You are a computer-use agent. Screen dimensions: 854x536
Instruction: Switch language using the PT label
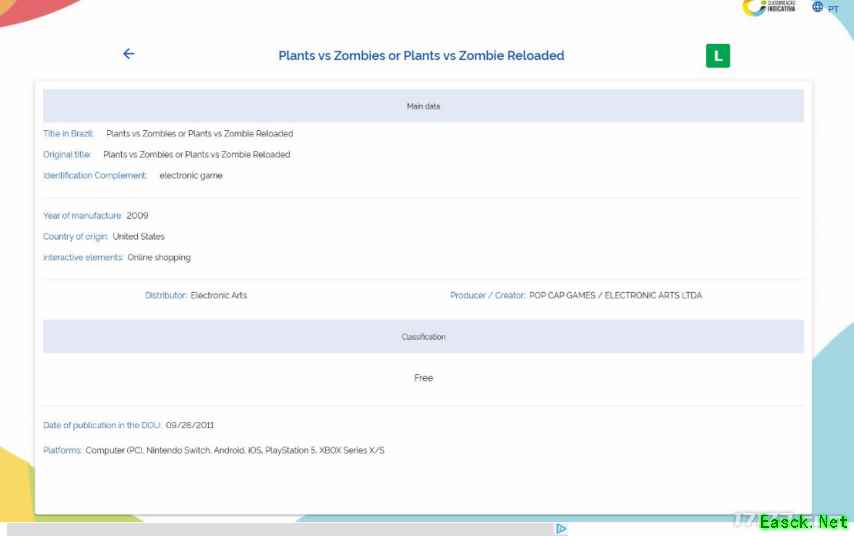tap(833, 9)
